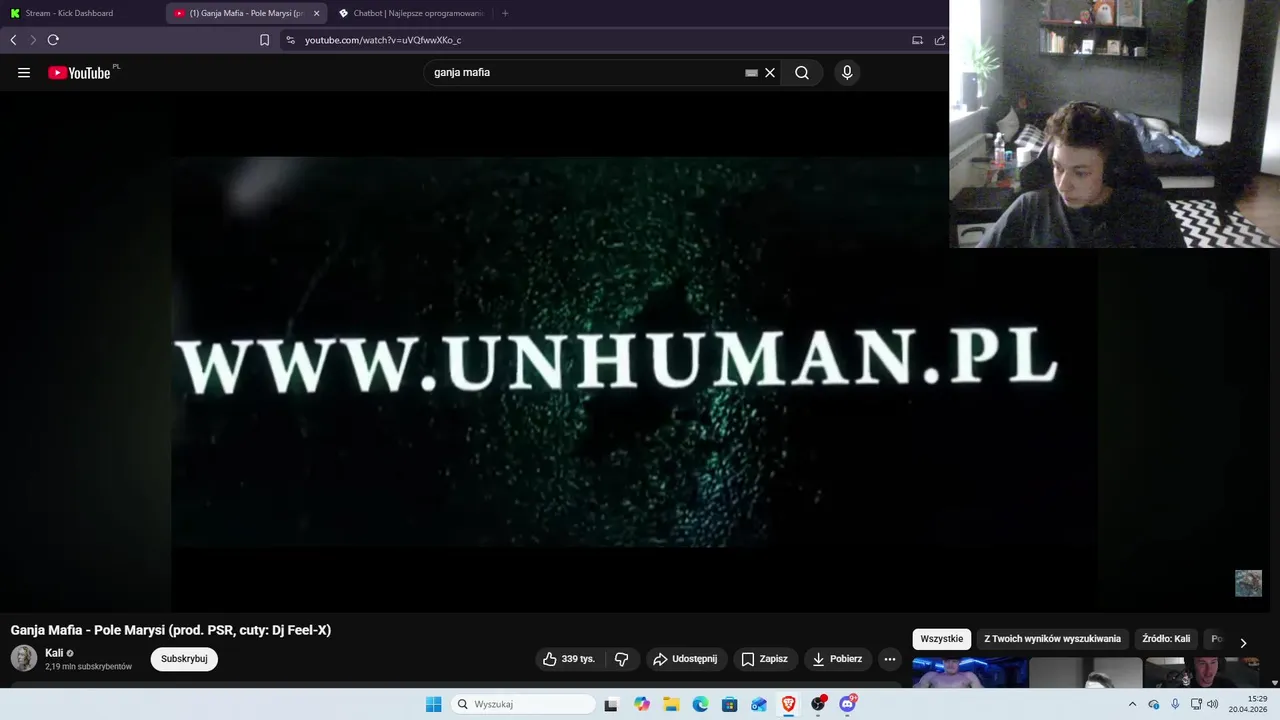Switch to the Chatbot tab
Screen dimensions: 1280x720
[x=412, y=13]
